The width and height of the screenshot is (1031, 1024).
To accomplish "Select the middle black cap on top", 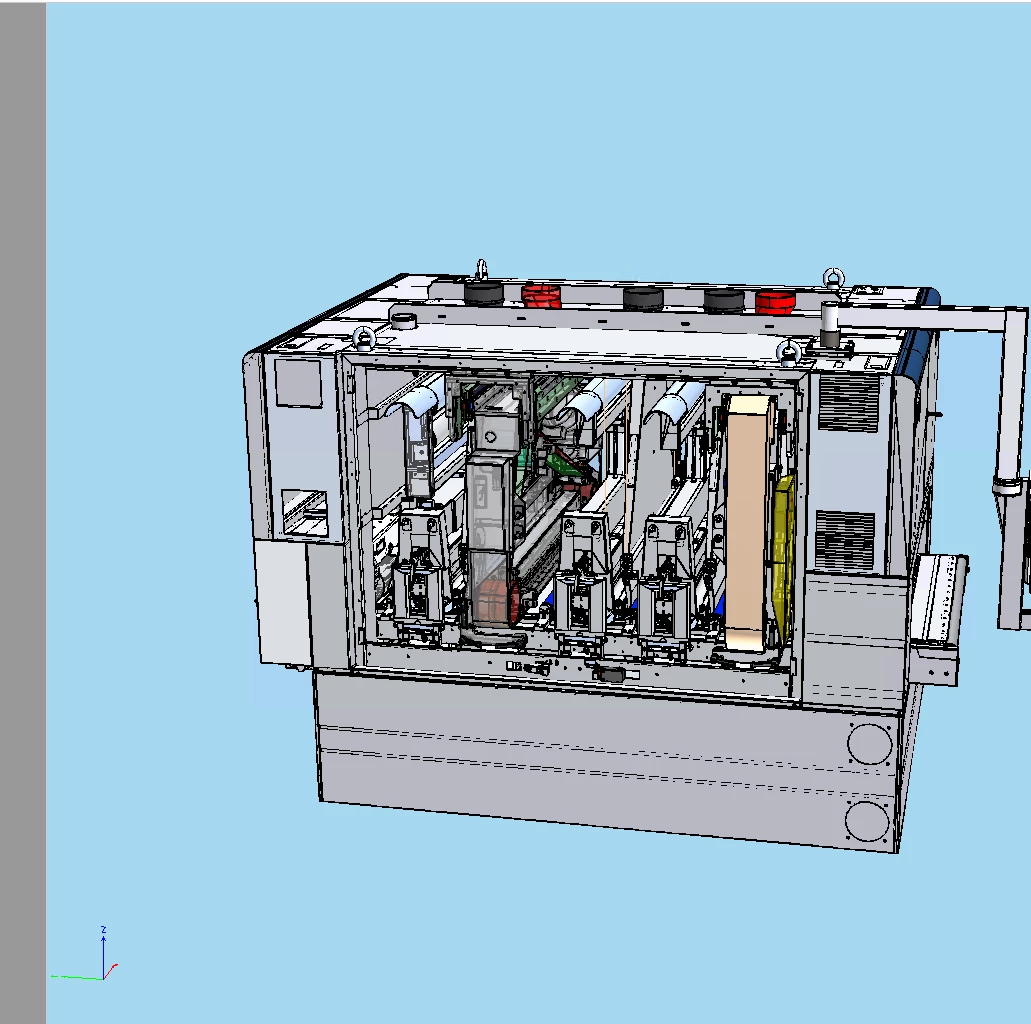I will pos(644,298).
